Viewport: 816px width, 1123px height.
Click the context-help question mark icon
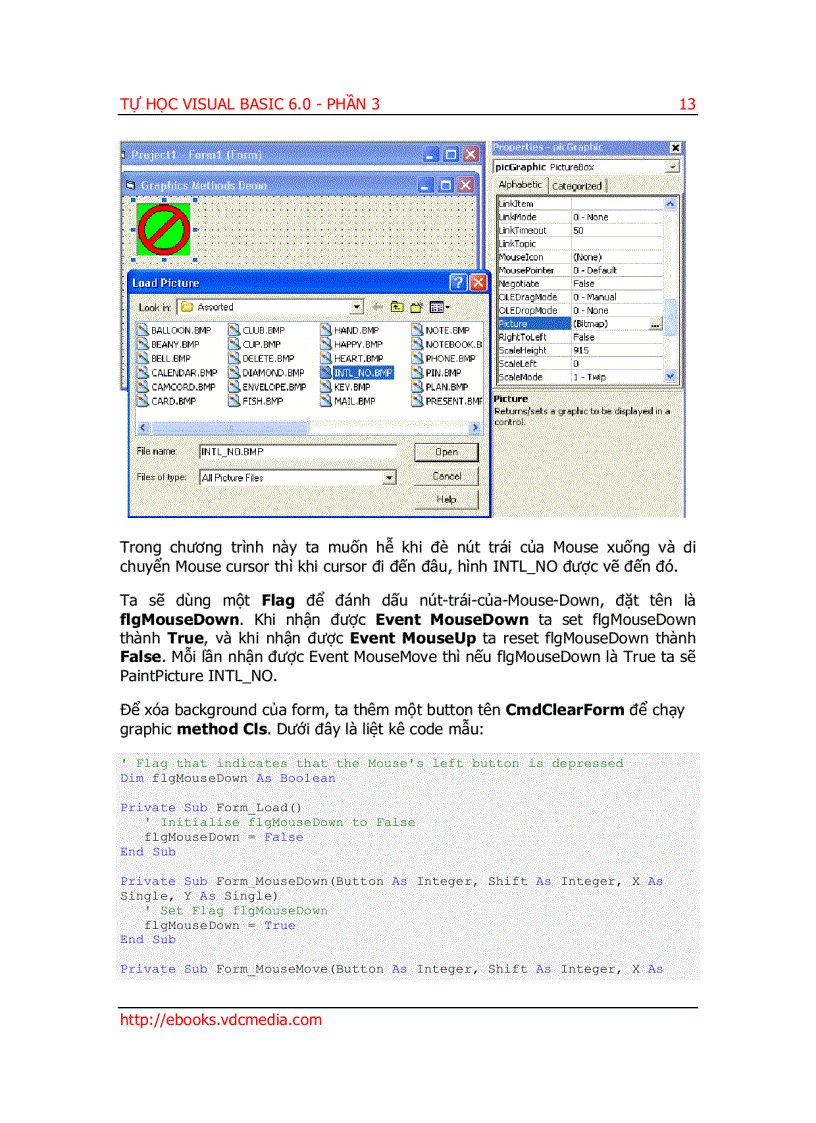(458, 283)
